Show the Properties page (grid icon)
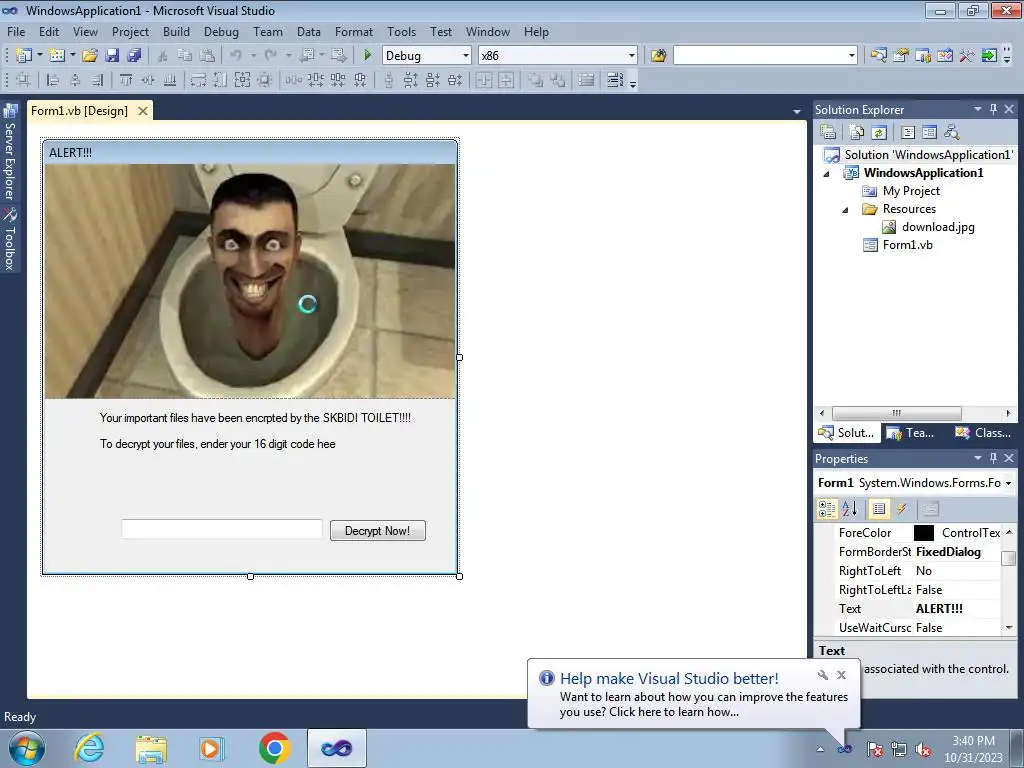The width and height of the screenshot is (1024, 768). pos(879,509)
